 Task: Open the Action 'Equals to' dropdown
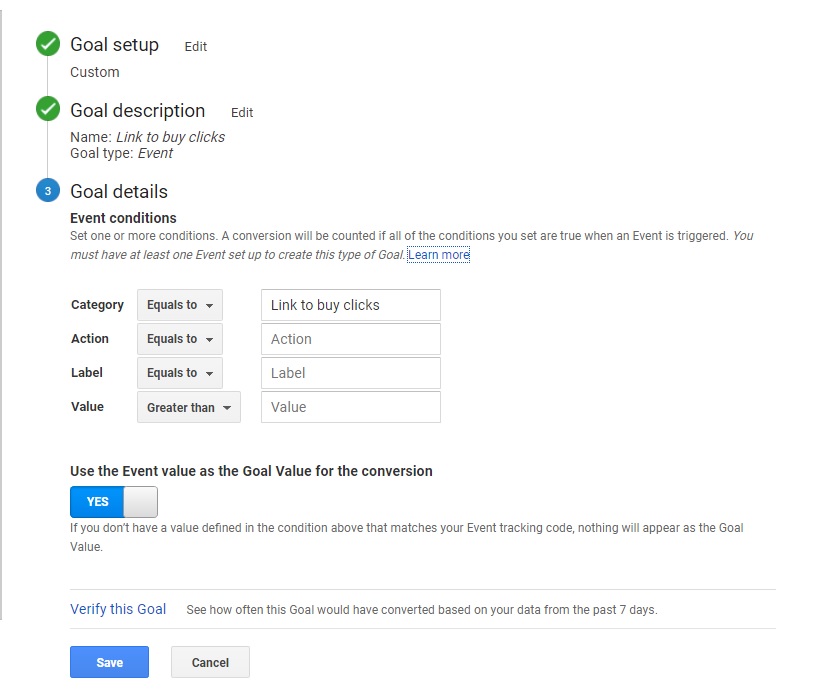(x=180, y=339)
